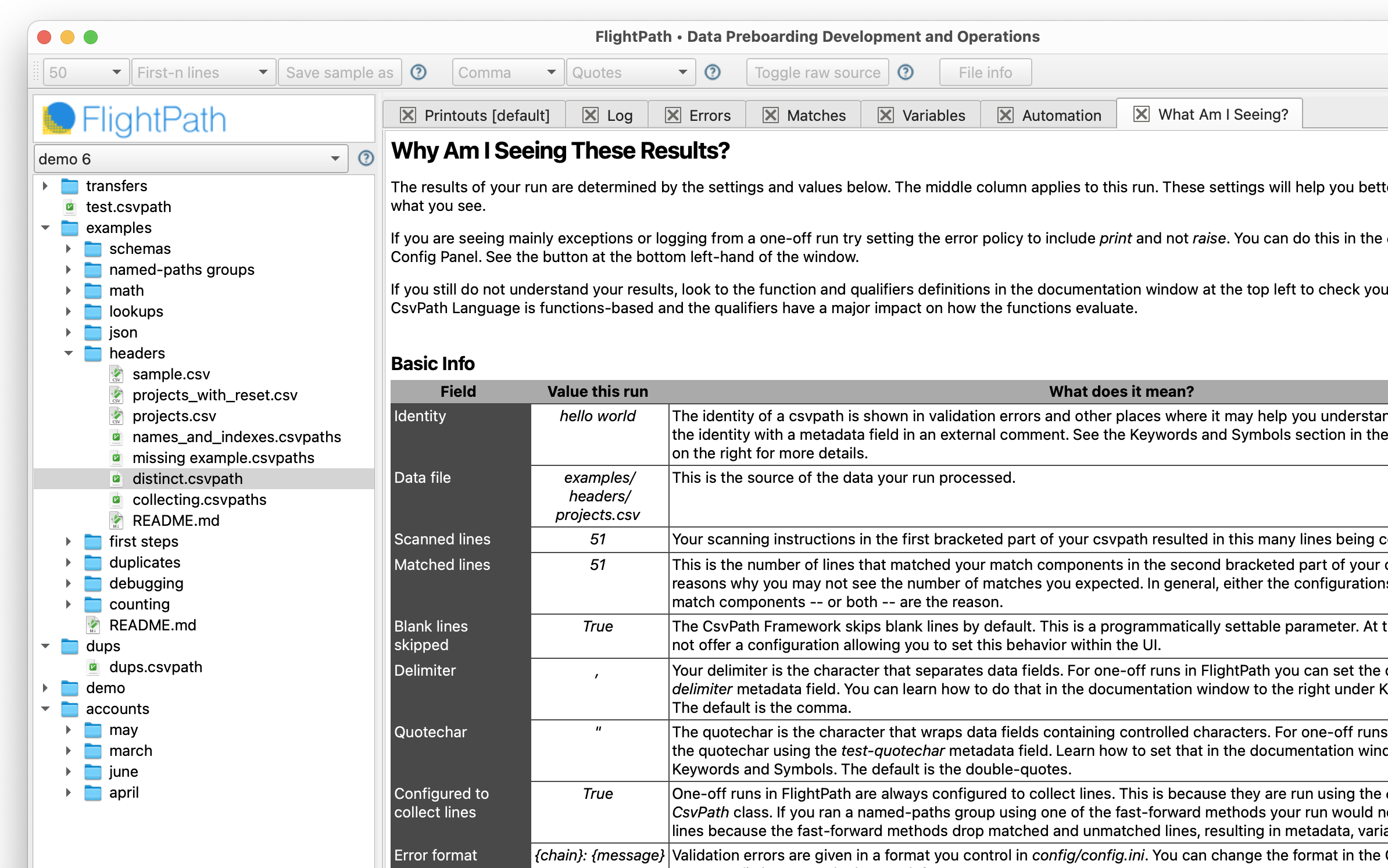Click the help icon next to Quotes dropdown
The height and width of the screenshot is (868, 1388).
(713, 72)
